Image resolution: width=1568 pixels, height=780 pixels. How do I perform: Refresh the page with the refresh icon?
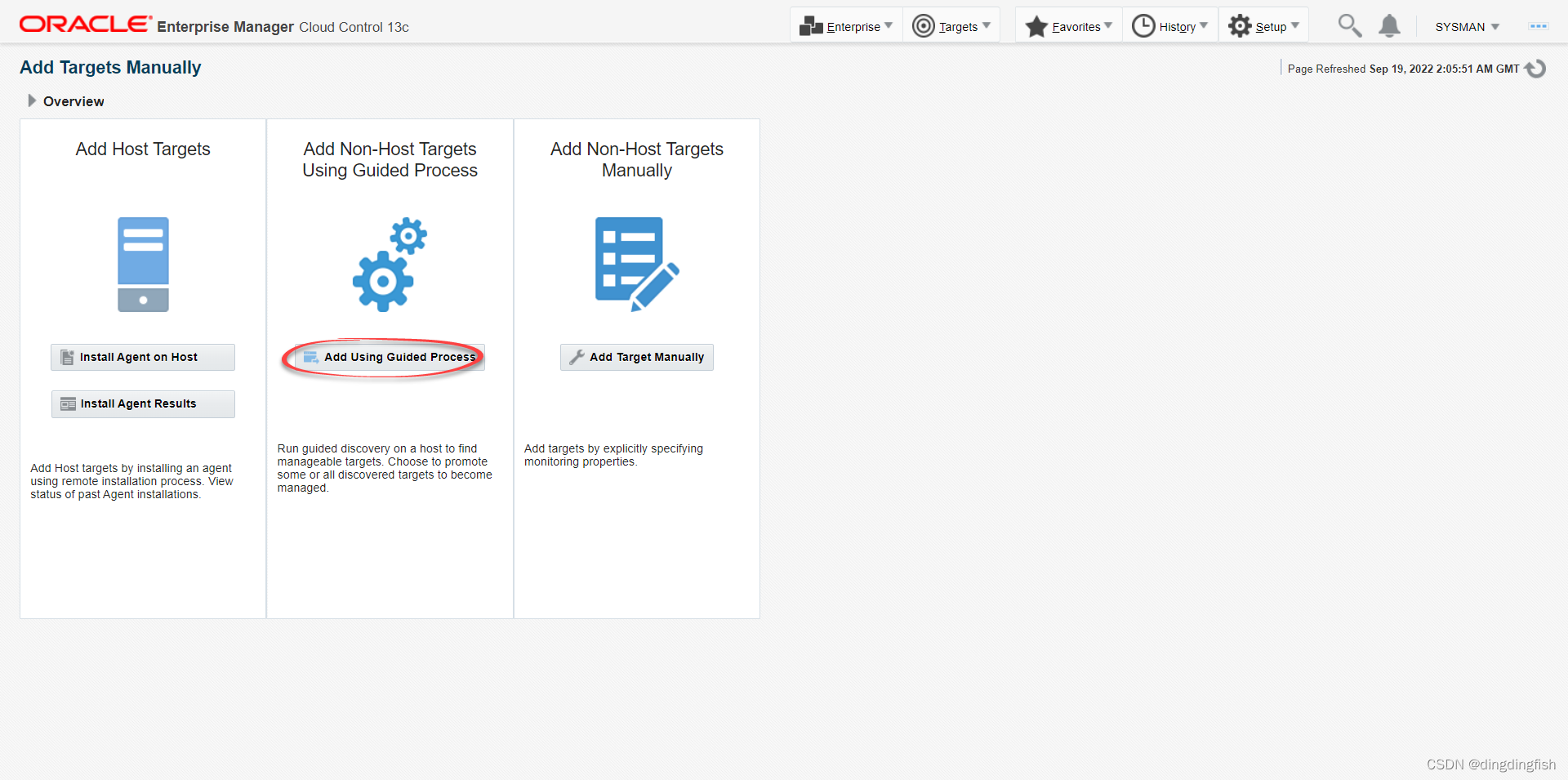[1536, 69]
